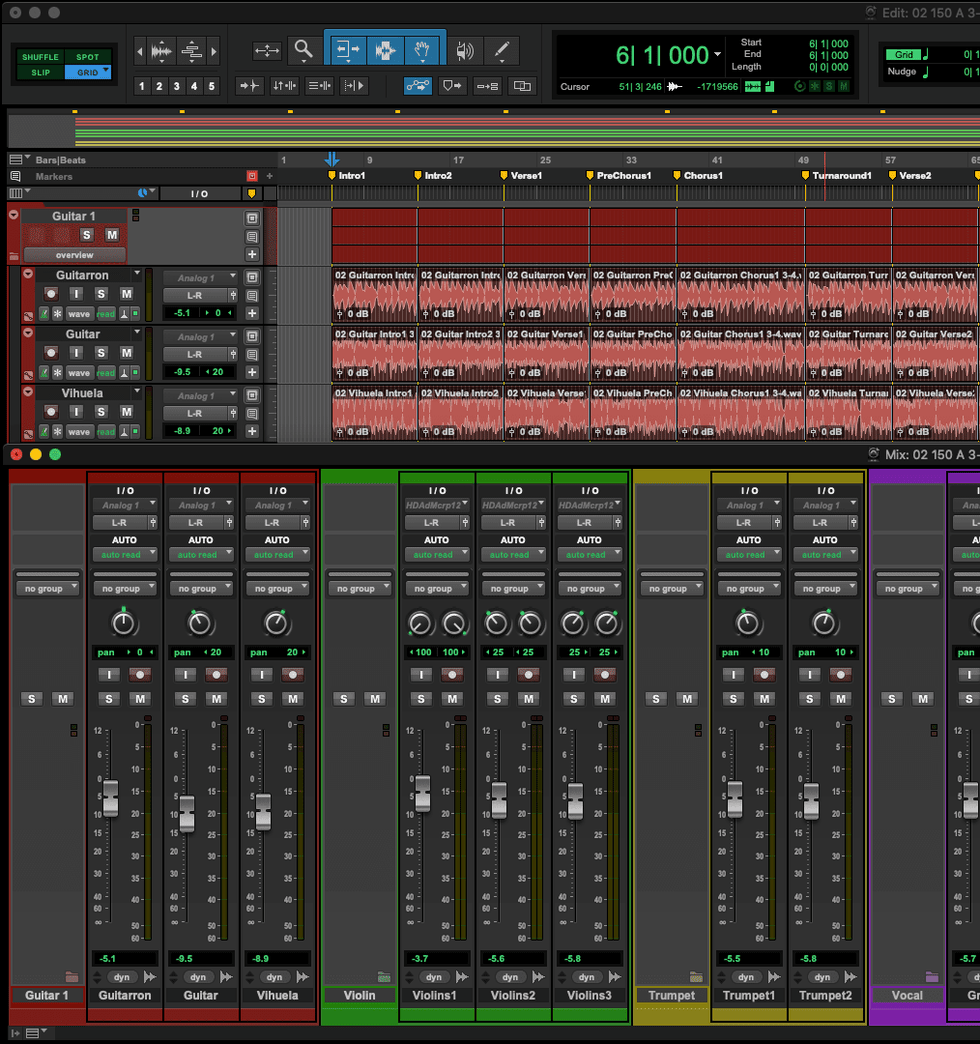Click the Zoom Toggle icon
Viewport: 980px width, 1044px height.
coord(267,49)
